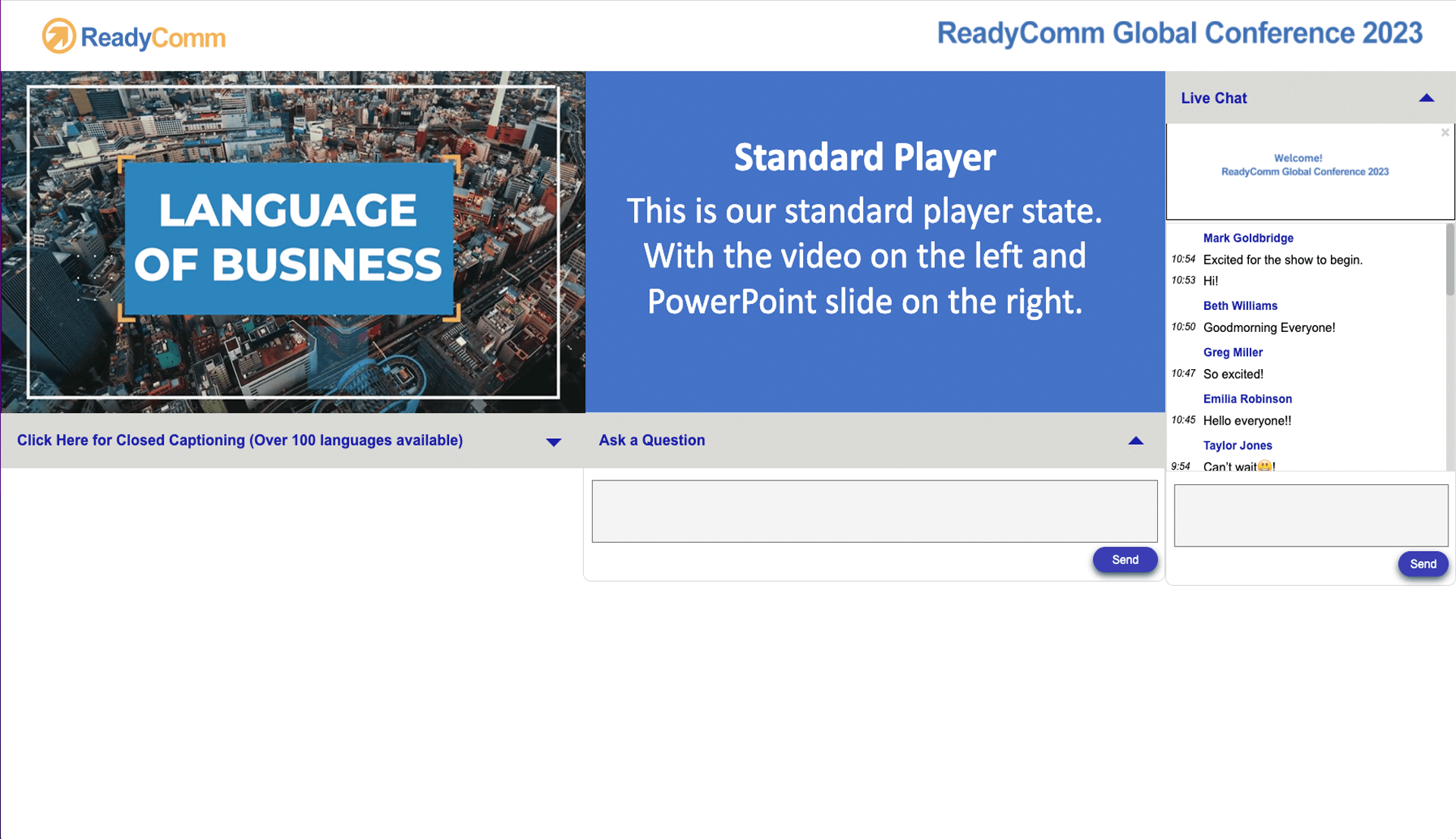Click the Standard Player slide area
The image size is (1456, 839).
coord(874,242)
